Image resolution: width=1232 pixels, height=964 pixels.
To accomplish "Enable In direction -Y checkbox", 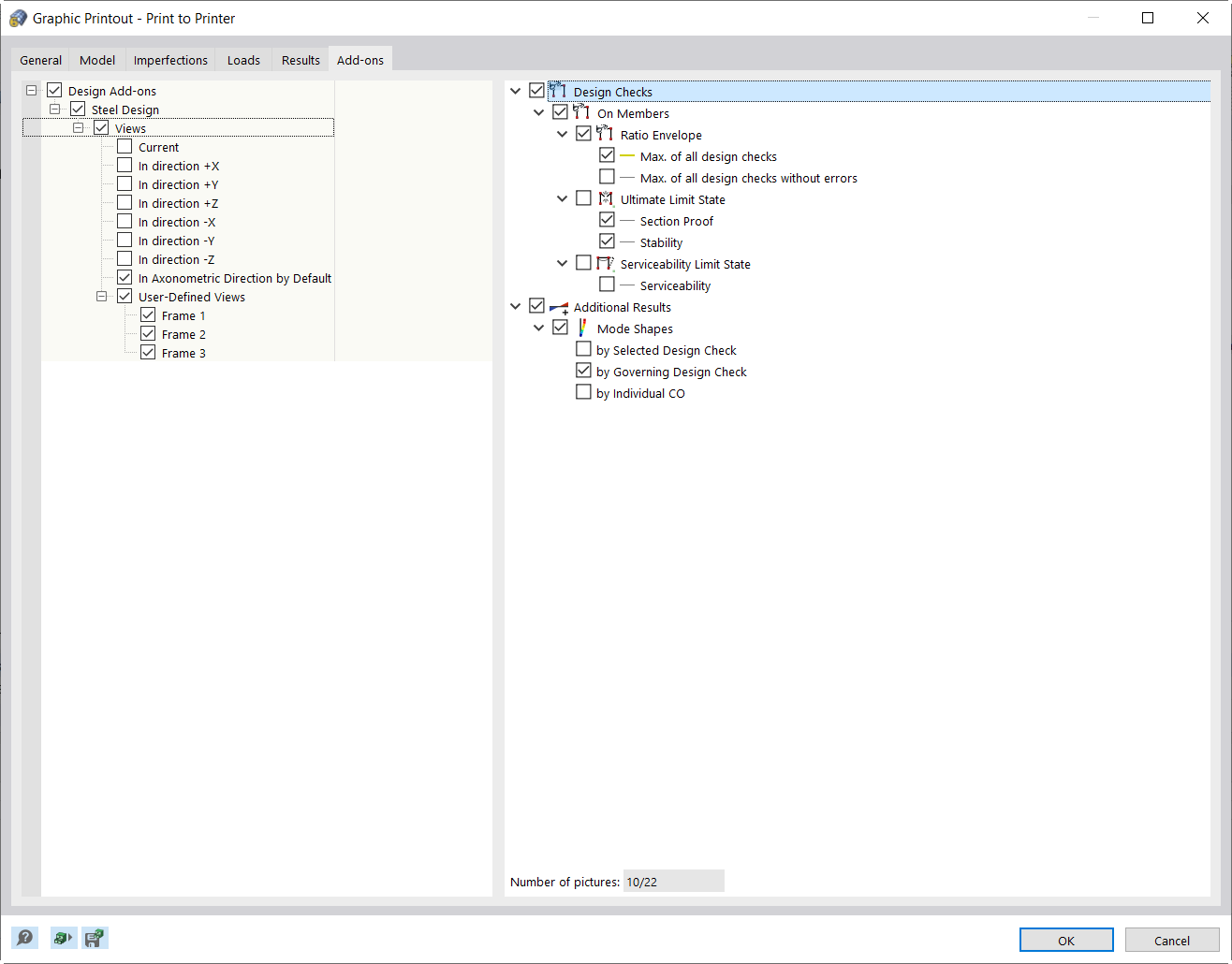I will click(125, 240).
